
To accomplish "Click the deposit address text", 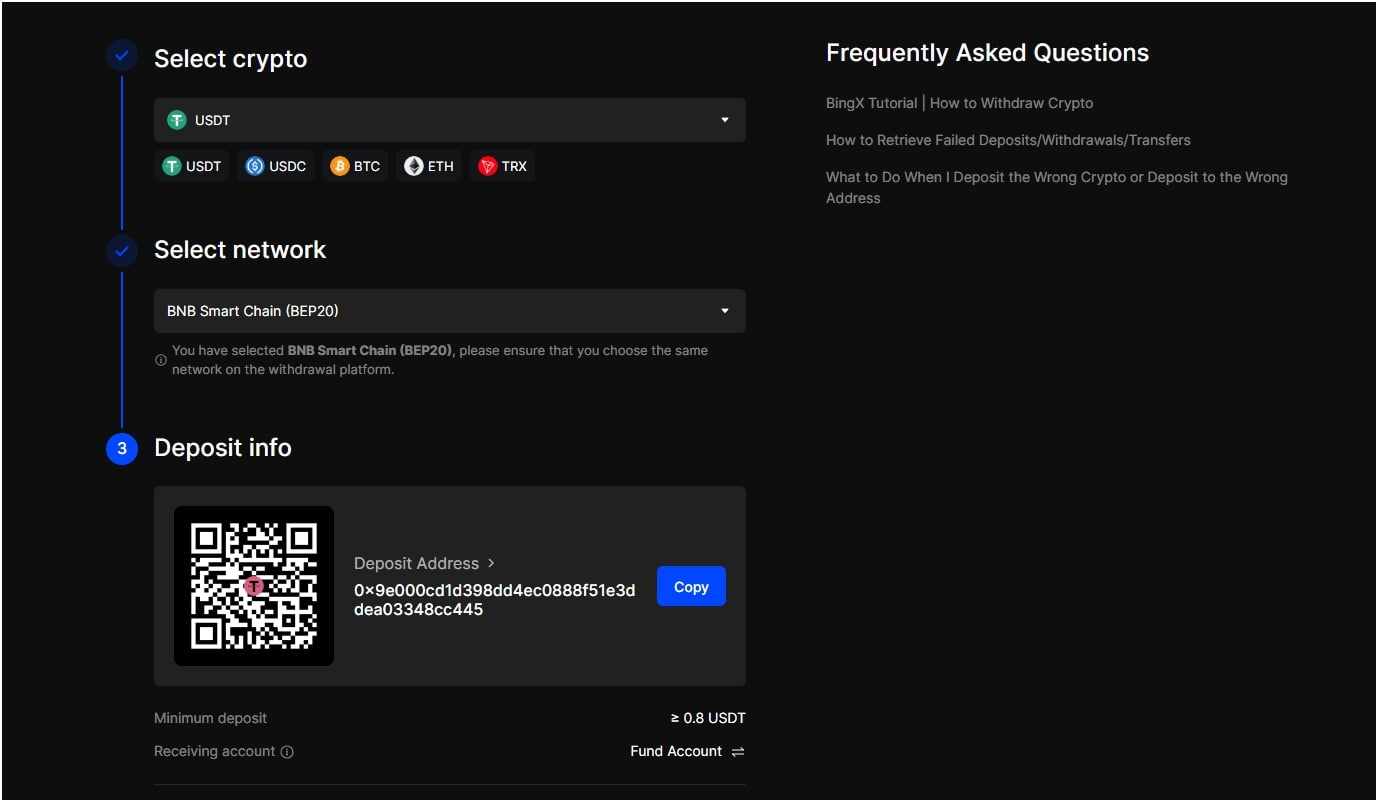I will coord(494,600).
